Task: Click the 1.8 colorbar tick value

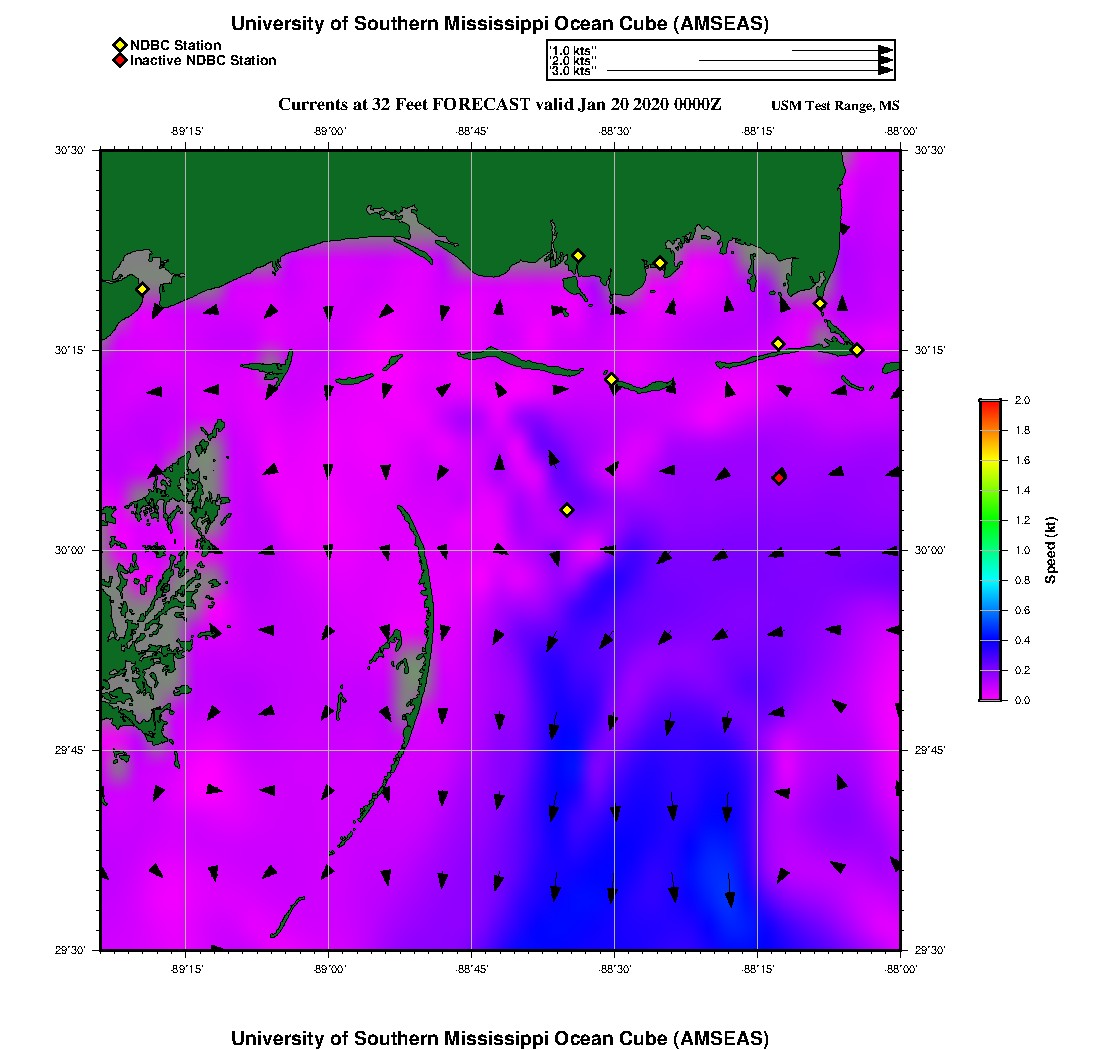Action: coord(1022,430)
